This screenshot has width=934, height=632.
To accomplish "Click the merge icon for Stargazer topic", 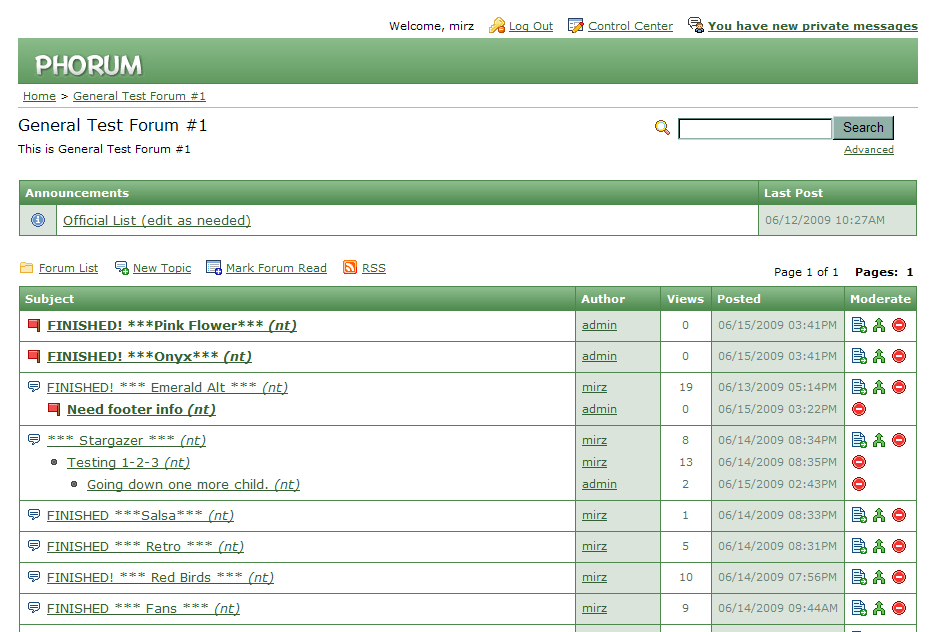I will (x=879, y=440).
